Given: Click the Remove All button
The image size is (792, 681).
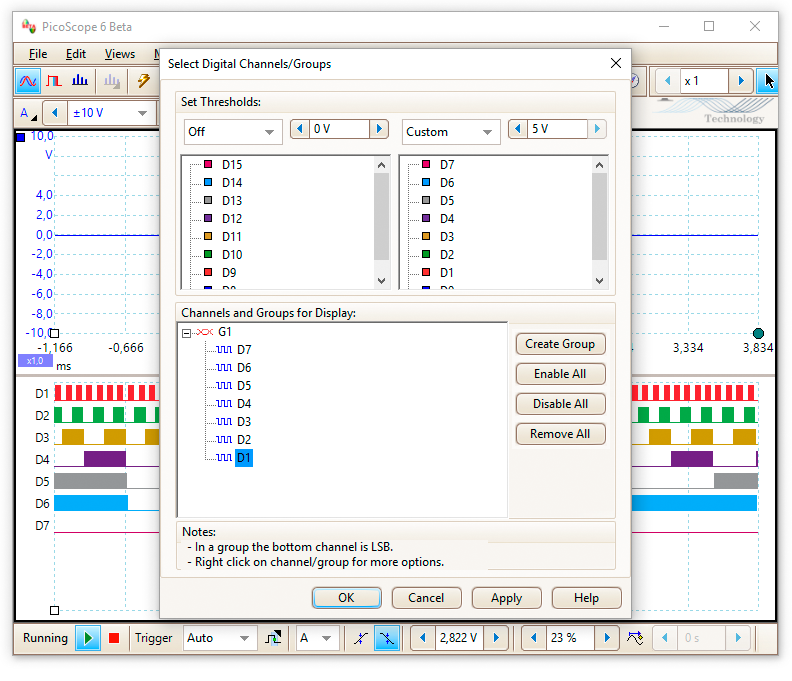Looking at the screenshot, I should pos(560,434).
